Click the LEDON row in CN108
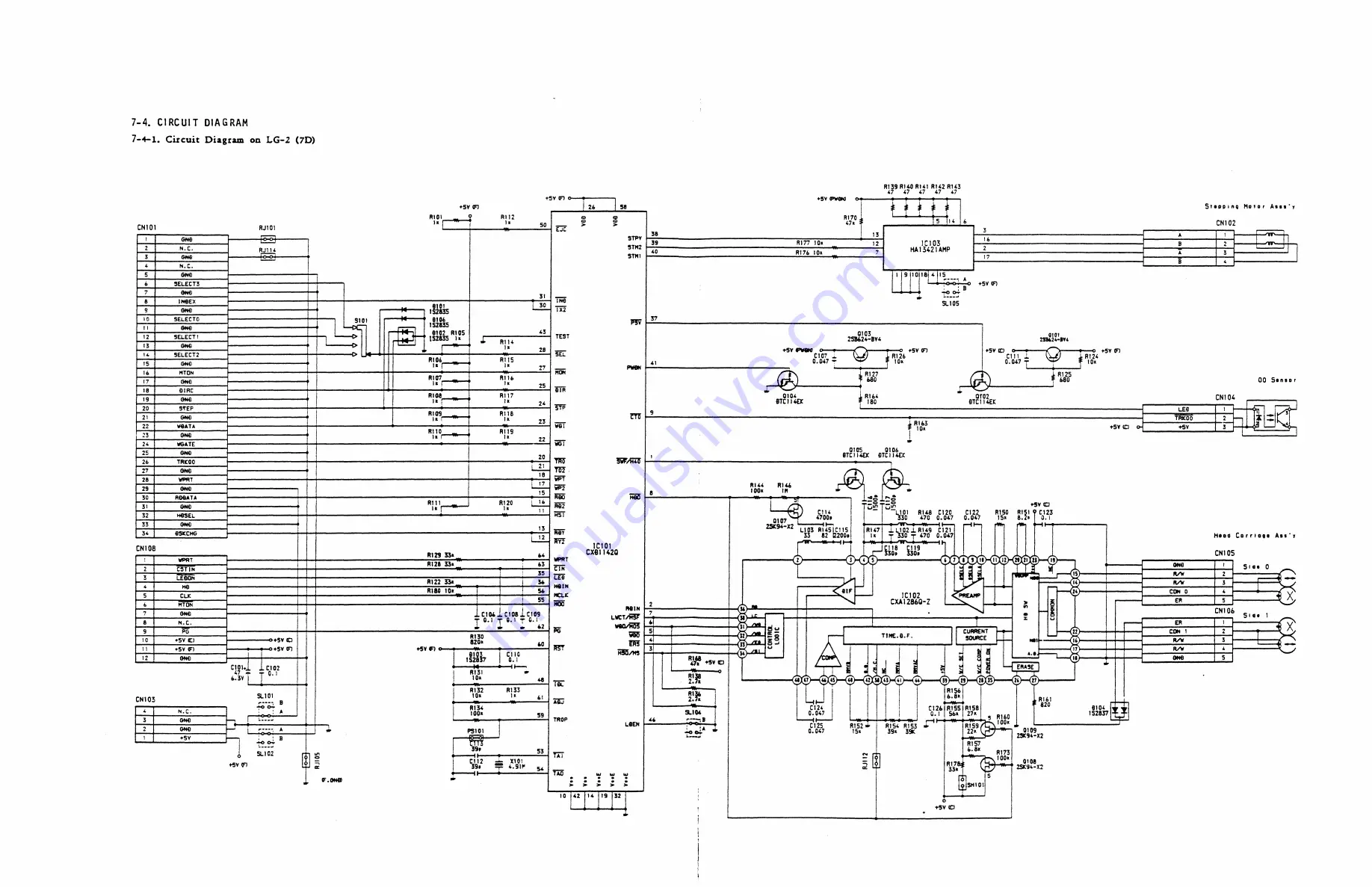 click(181, 578)
